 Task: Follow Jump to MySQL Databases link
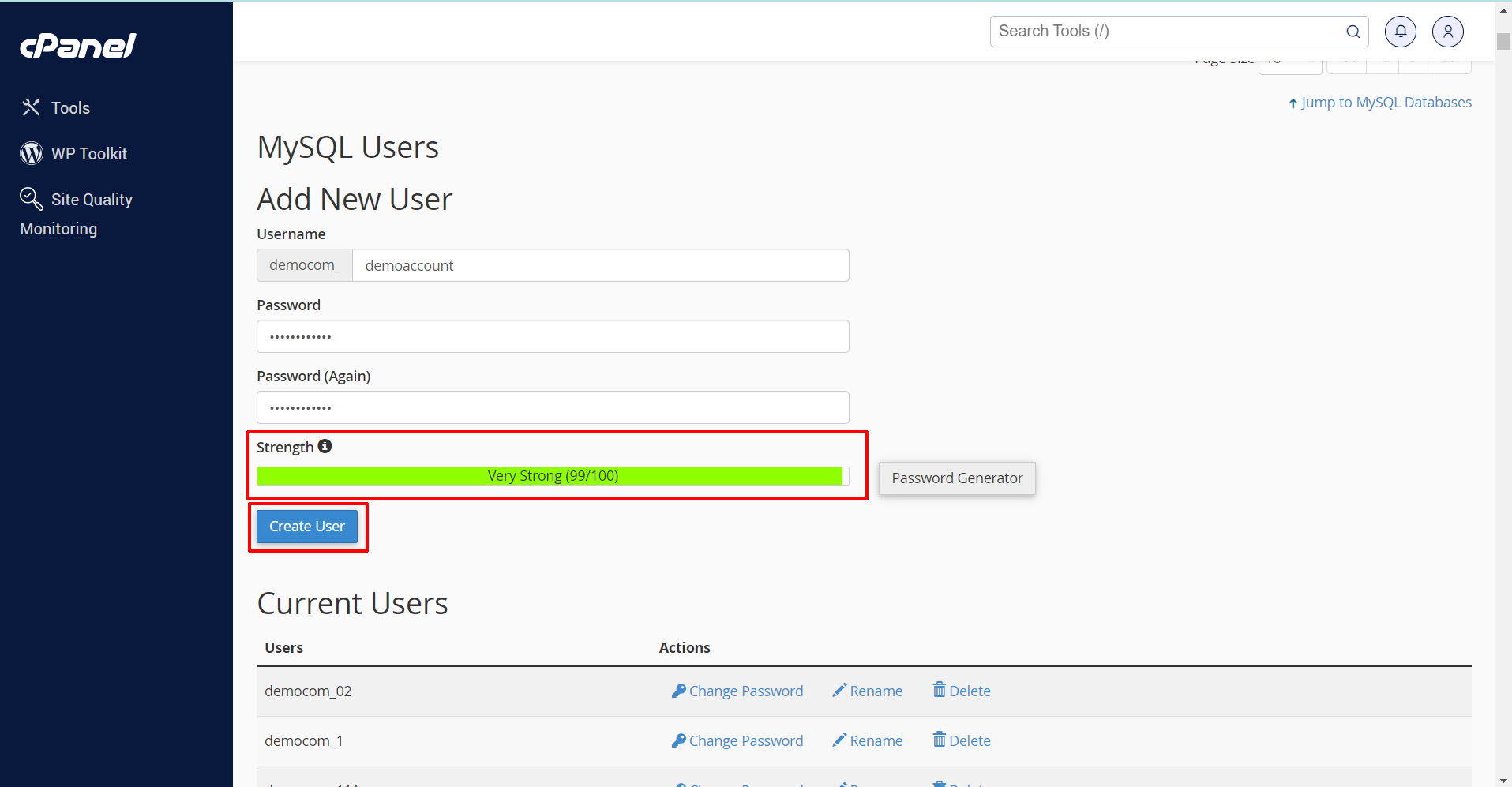point(1386,103)
